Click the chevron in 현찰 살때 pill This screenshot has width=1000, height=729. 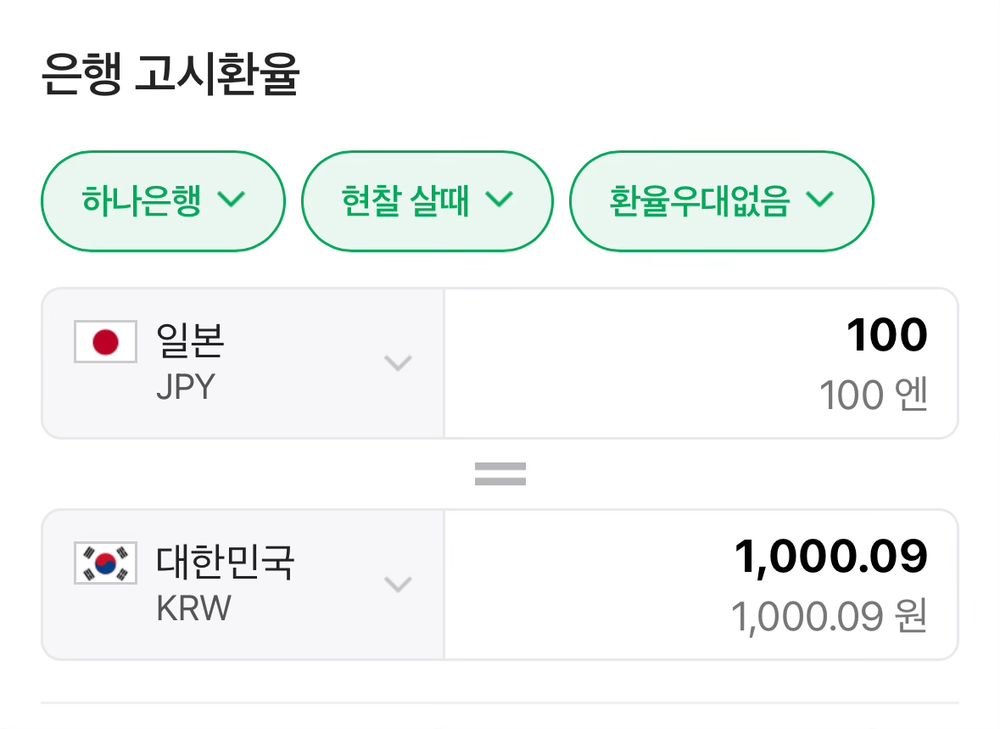pos(499,200)
